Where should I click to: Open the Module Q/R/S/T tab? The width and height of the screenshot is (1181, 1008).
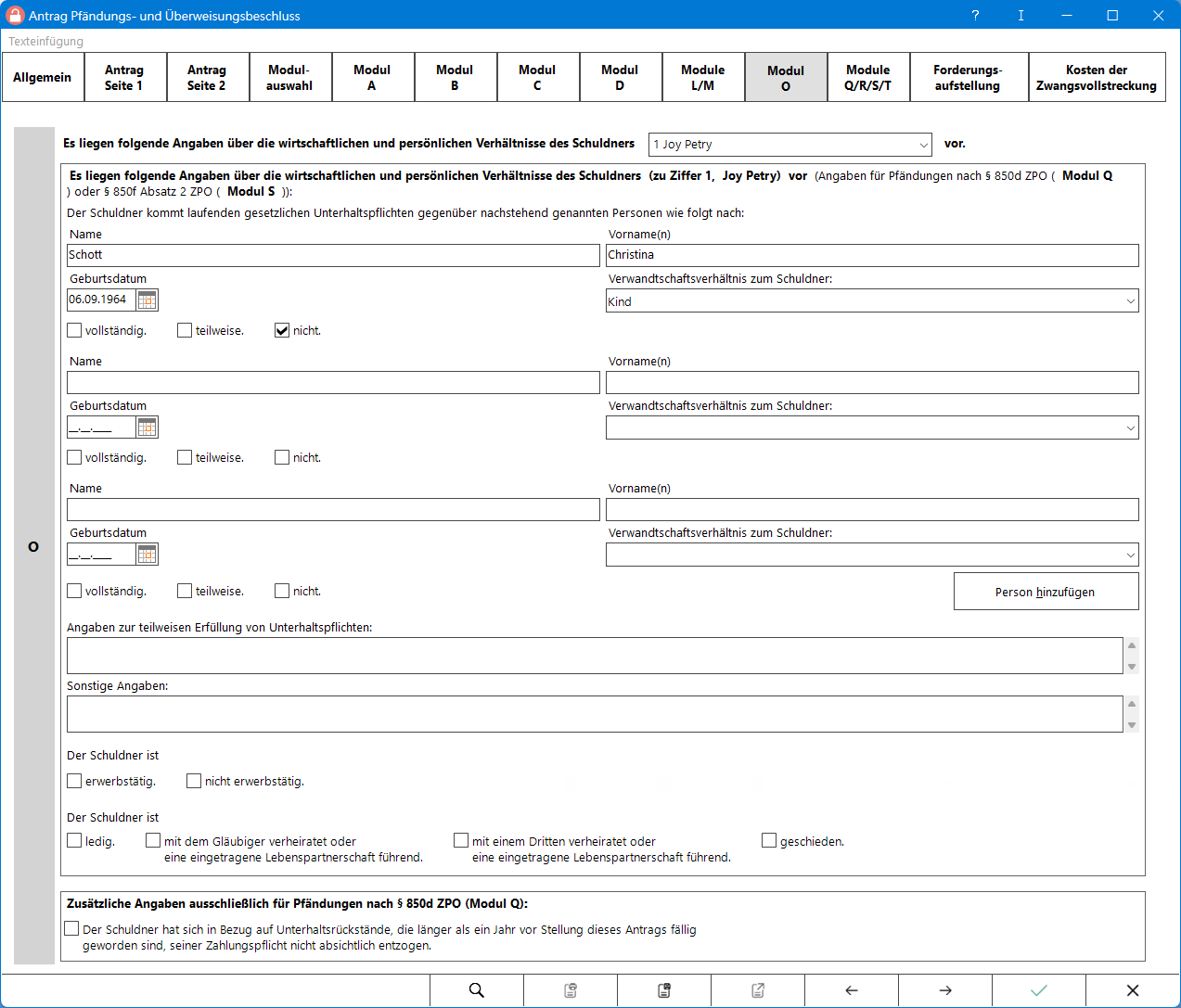tap(868, 77)
